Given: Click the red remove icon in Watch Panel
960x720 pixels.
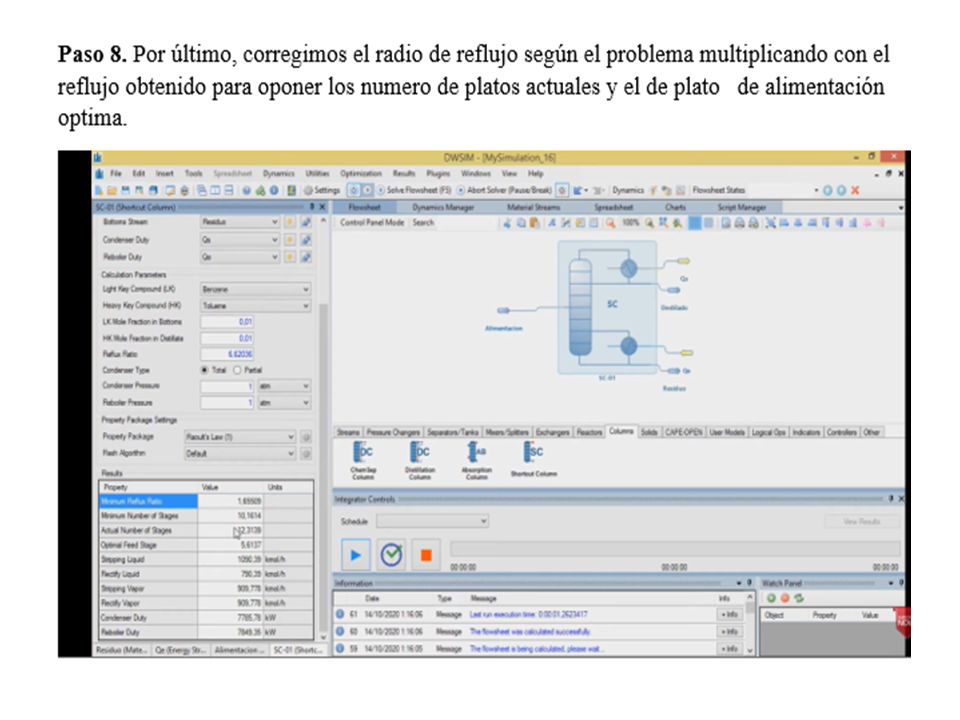Looking at the screenshot, I should click(x=784, y=598).
